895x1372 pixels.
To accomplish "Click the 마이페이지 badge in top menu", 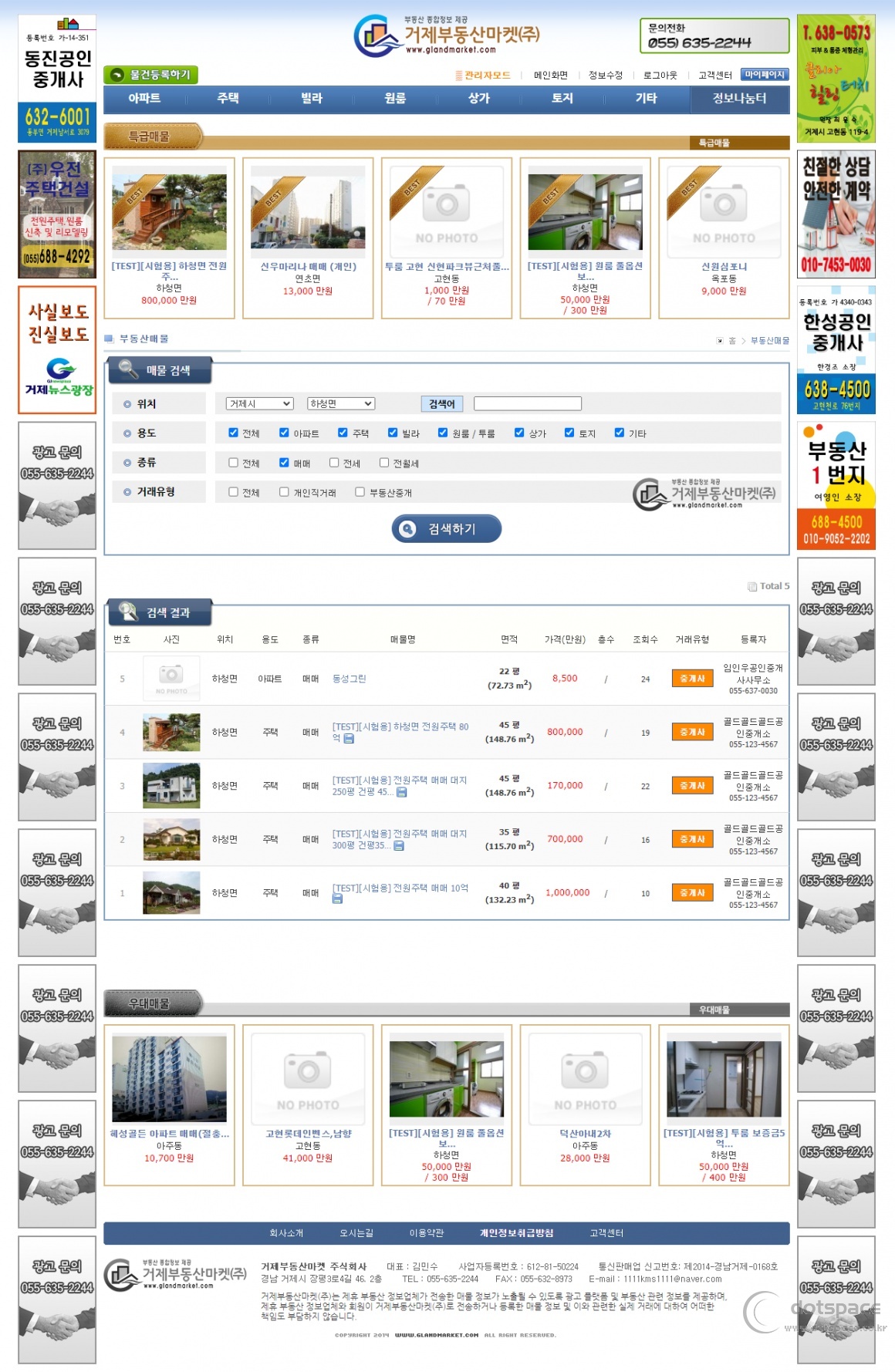I will (764, 75).
